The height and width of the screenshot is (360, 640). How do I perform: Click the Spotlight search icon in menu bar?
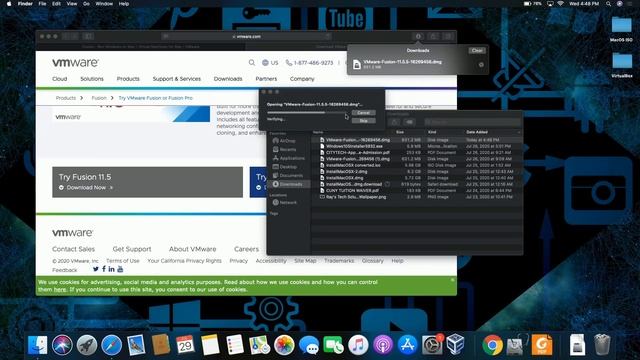608,4
